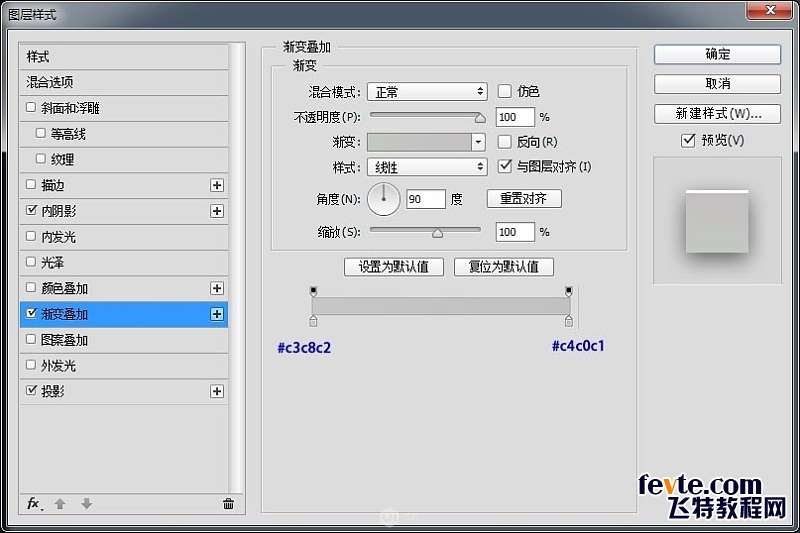800x533 pixels.
Task: Click the angle value input field
Action: pyautogui.click(x=425, y=199)
